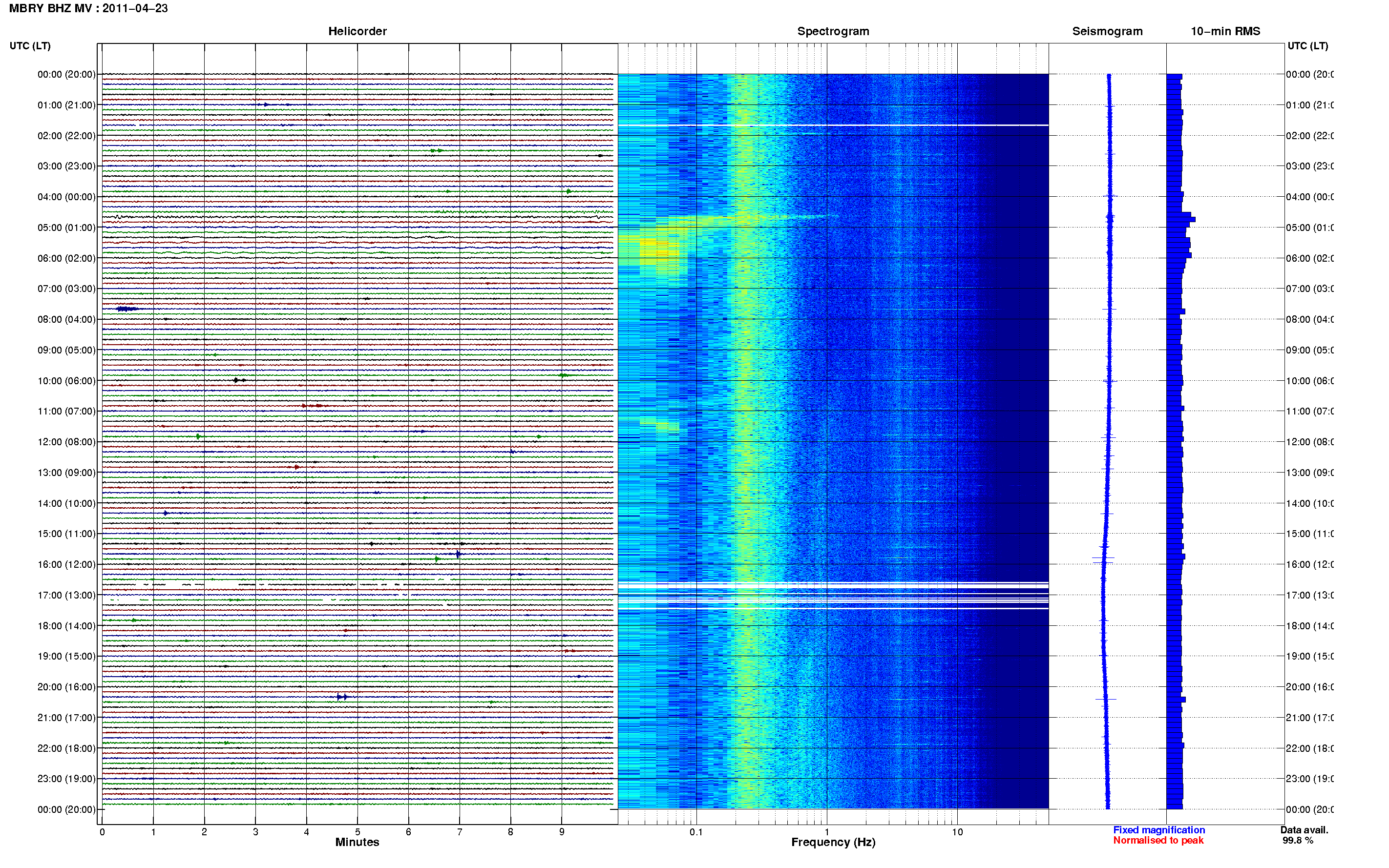The width and height of the screenshot is (1389, 868).
Task: Click the left time label '01:00 (21:00)'
Action: [x=66, y=105]
